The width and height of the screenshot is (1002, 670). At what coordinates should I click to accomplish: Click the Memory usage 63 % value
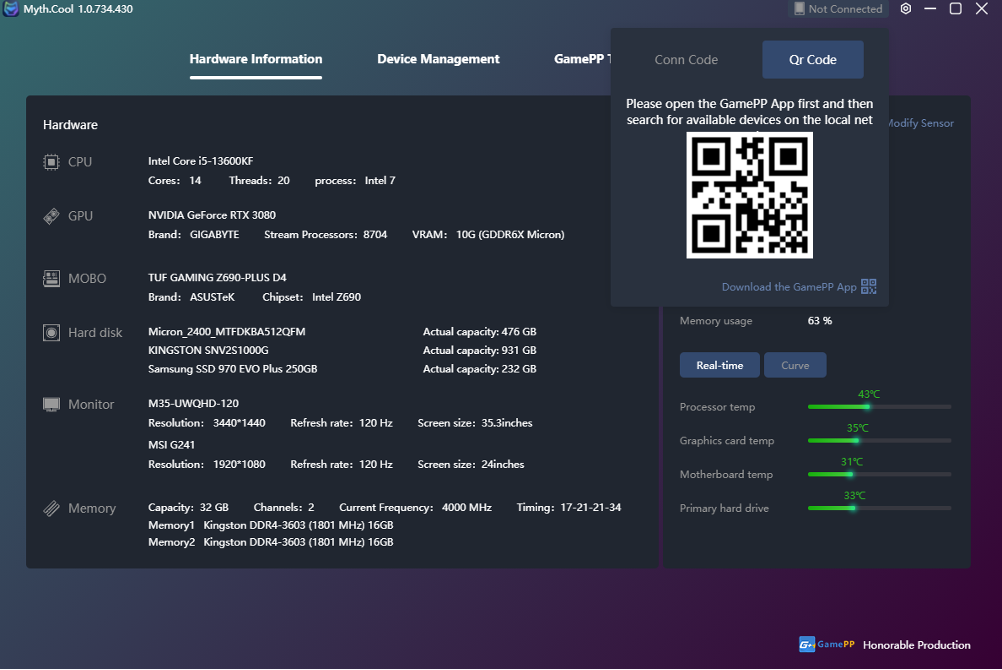click(x=820, y=321)
